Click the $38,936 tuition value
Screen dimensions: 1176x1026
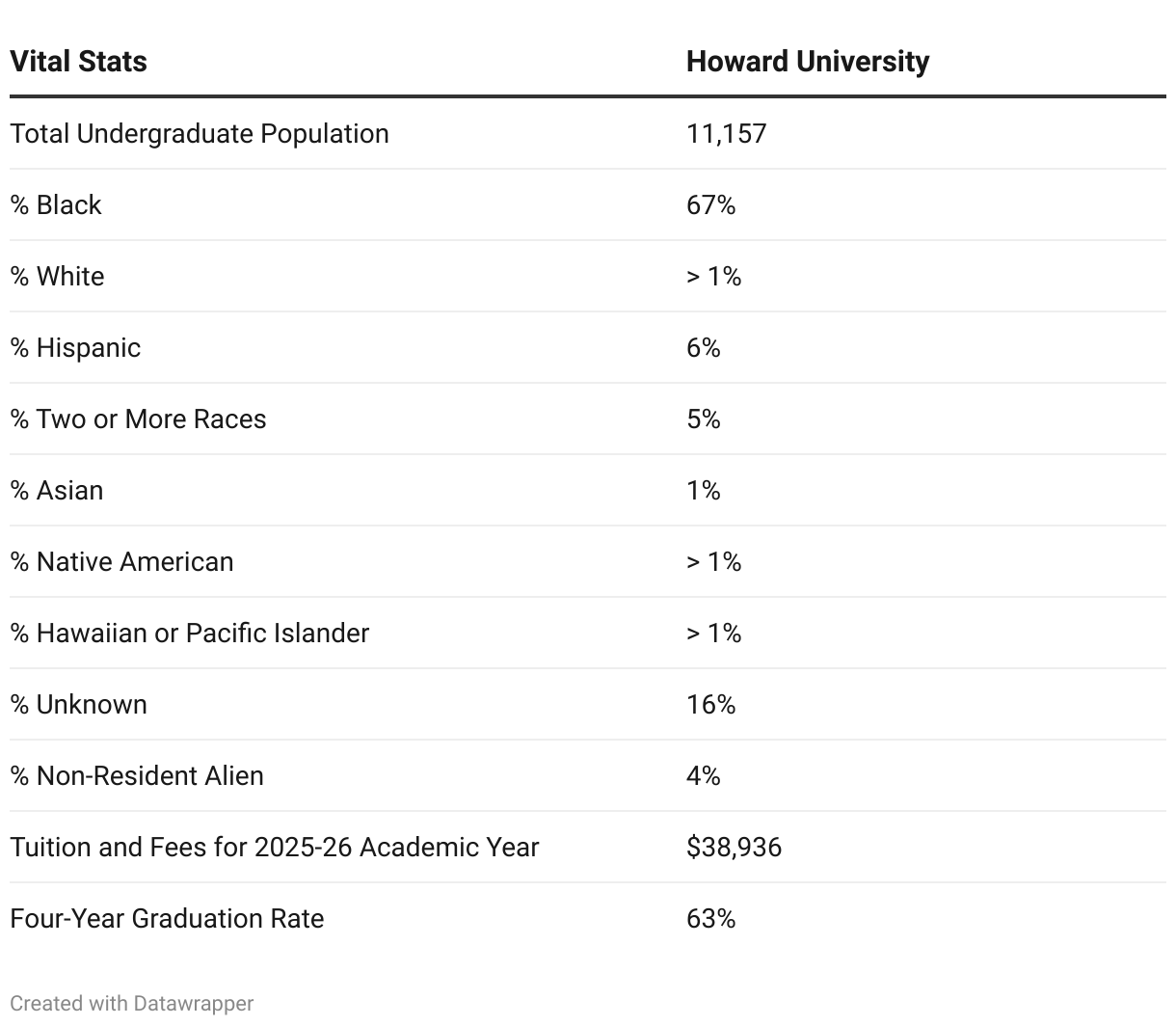pos(734,847)
